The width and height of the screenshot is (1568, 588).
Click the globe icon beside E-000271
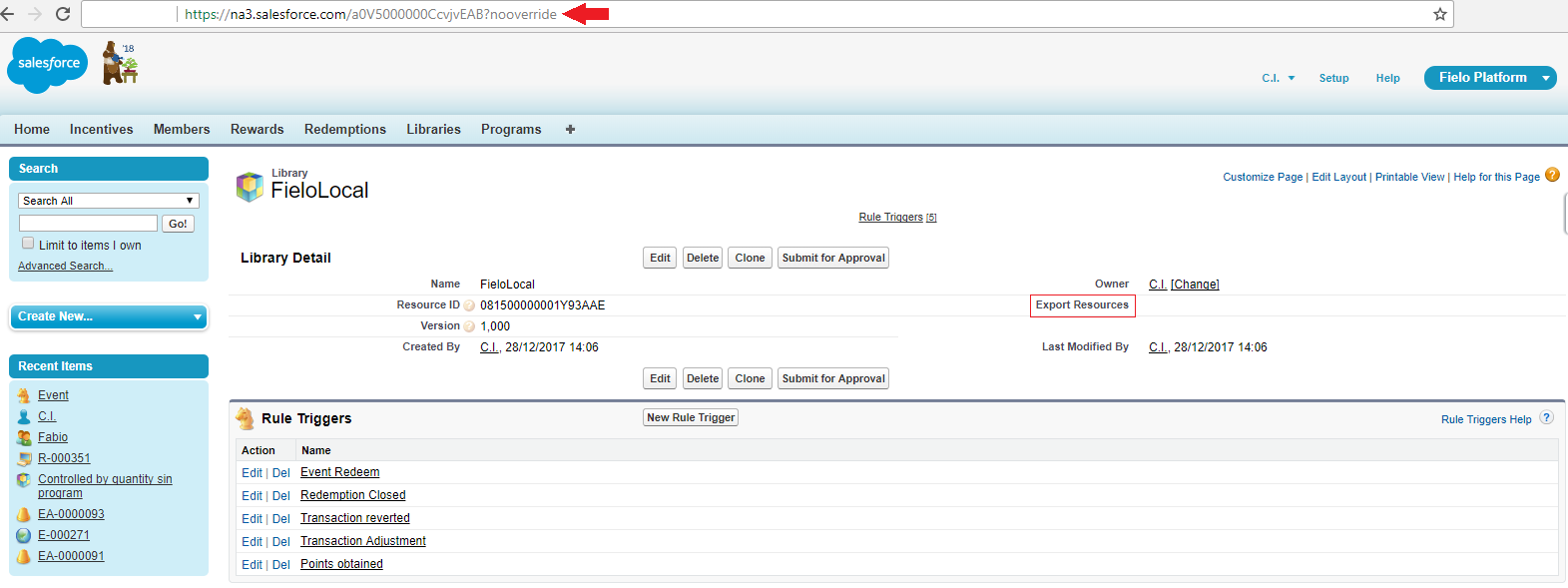(x=24, y=535)
